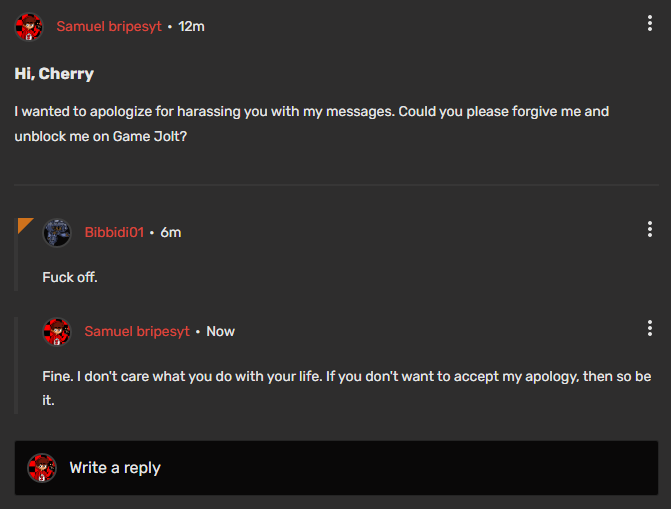
Task: Click Samuel bripesyt's avatar in the nested reply
Action: (57, 331)
